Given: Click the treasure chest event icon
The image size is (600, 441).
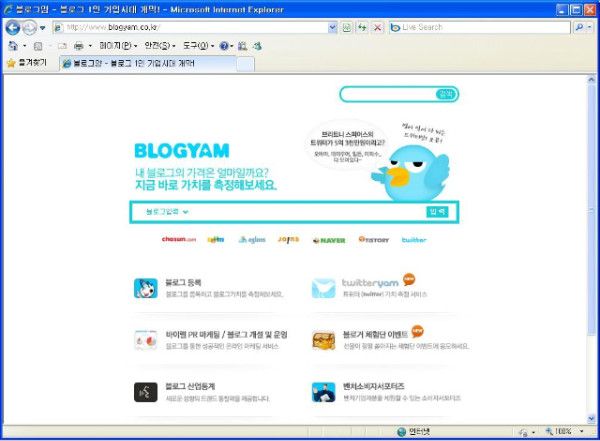Looking at the screenshot, I should pos(324,340).
